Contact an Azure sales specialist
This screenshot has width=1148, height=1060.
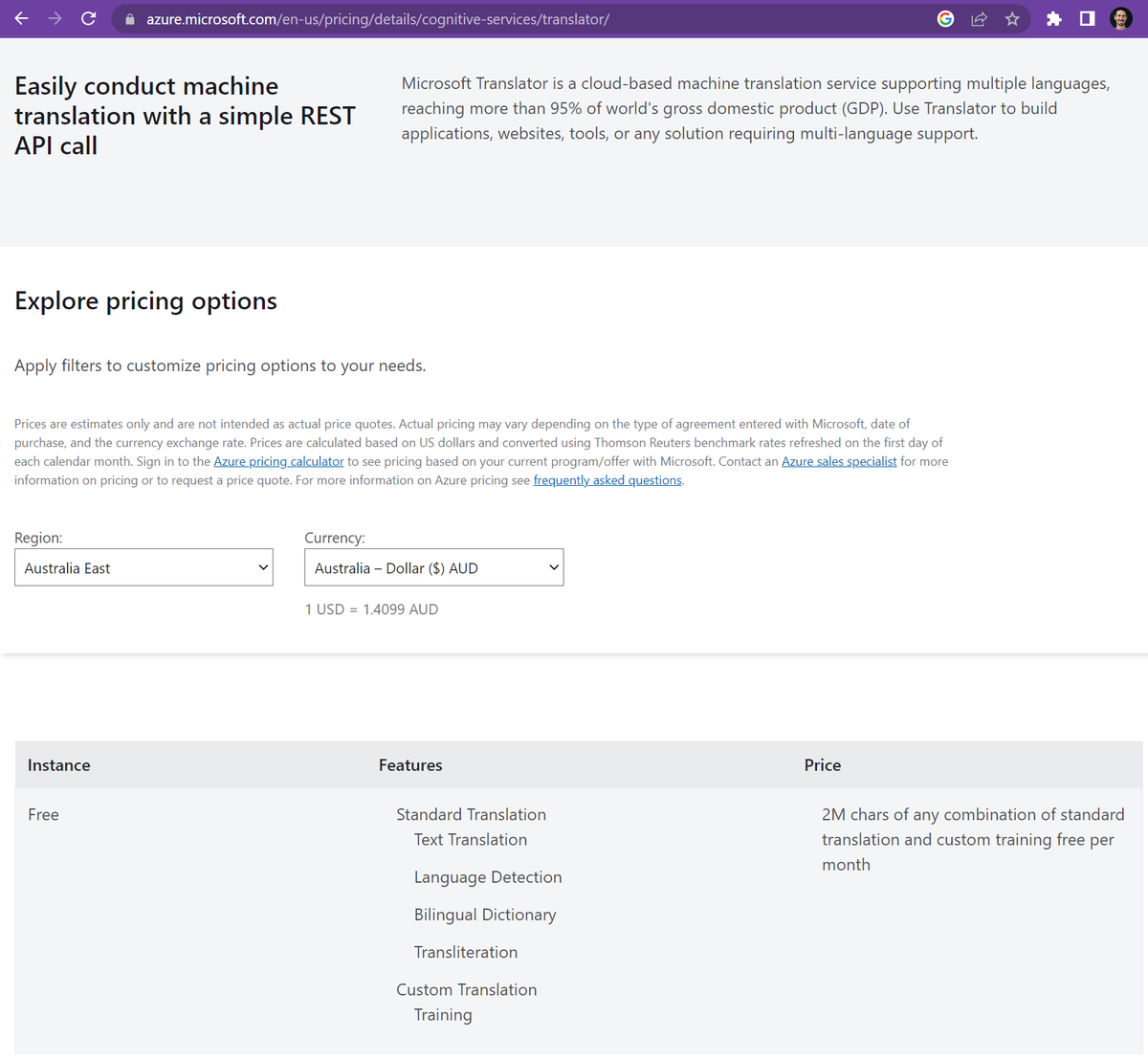point(839,461)
